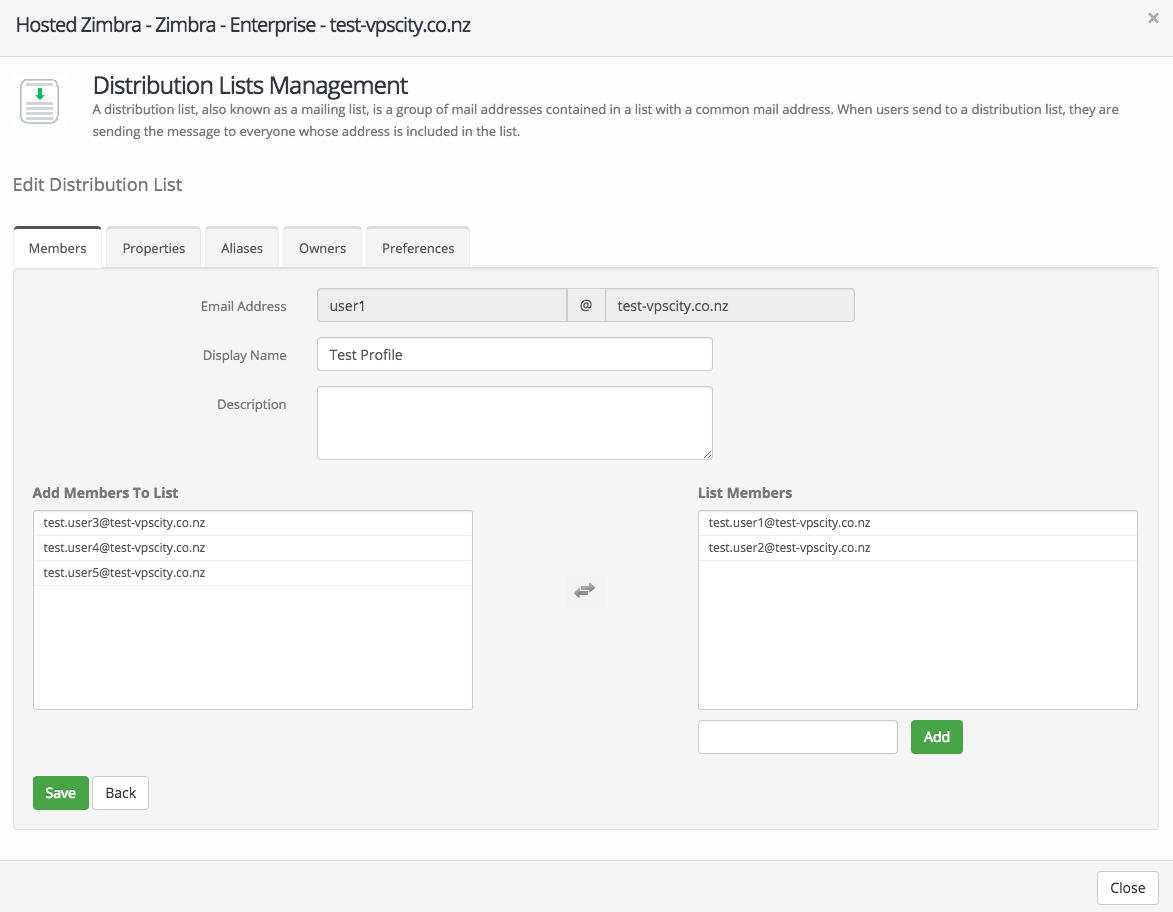Screen dimensions: 1173x912
Task: Click the Back button
Action: tap(120, 793)
